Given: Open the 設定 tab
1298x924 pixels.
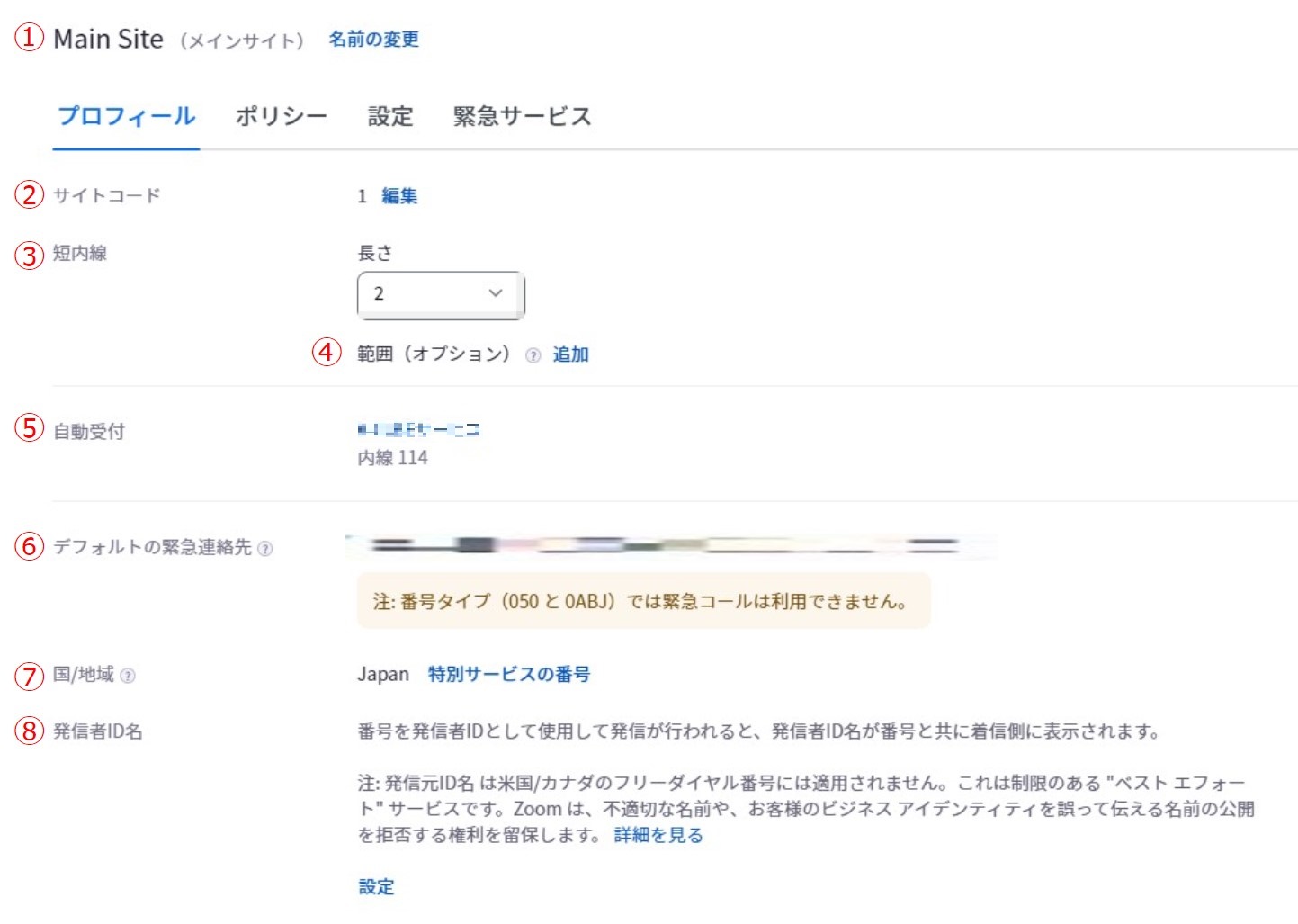Looking at the screenshot, I should [x=390, y=117].
